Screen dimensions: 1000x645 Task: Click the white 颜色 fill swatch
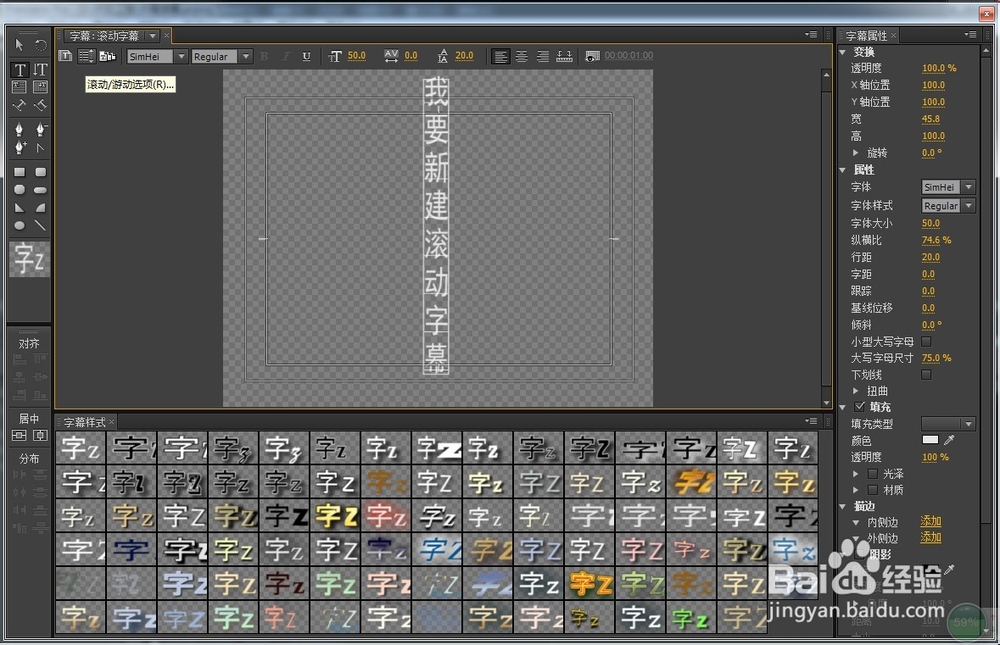pyautogui.click(x=930, y=440)
